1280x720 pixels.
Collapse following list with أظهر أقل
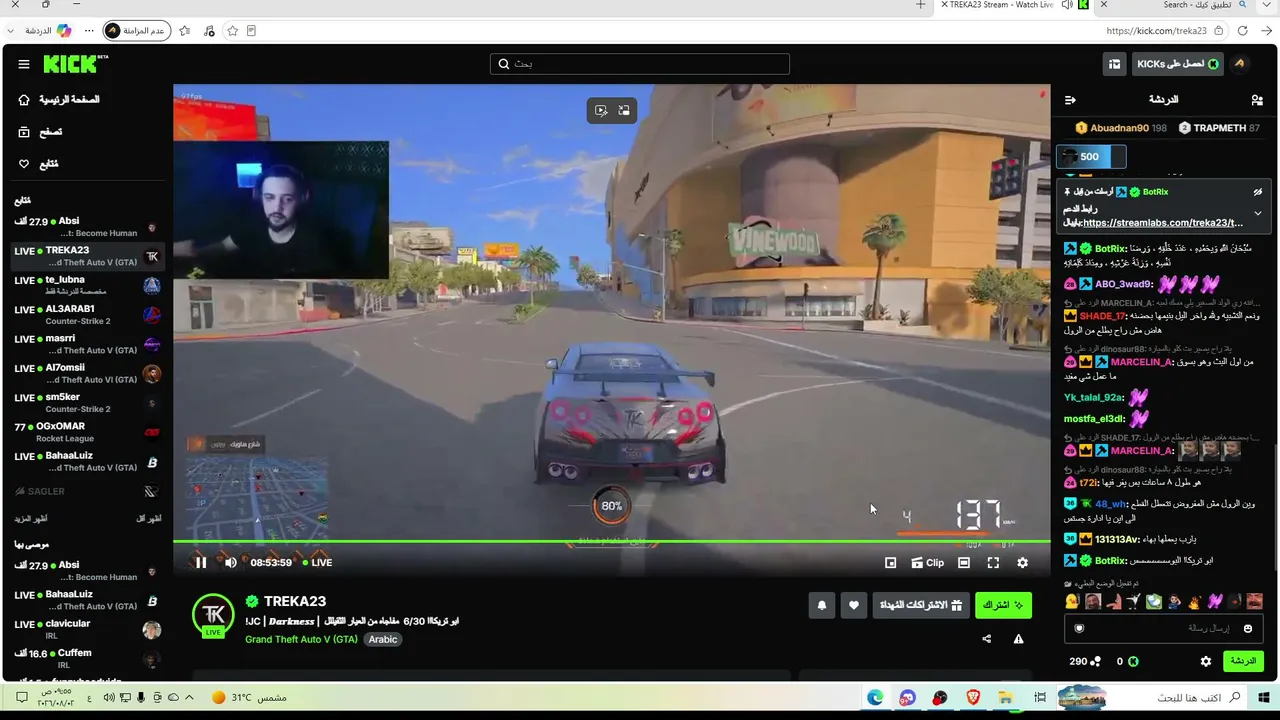[148, 519]
